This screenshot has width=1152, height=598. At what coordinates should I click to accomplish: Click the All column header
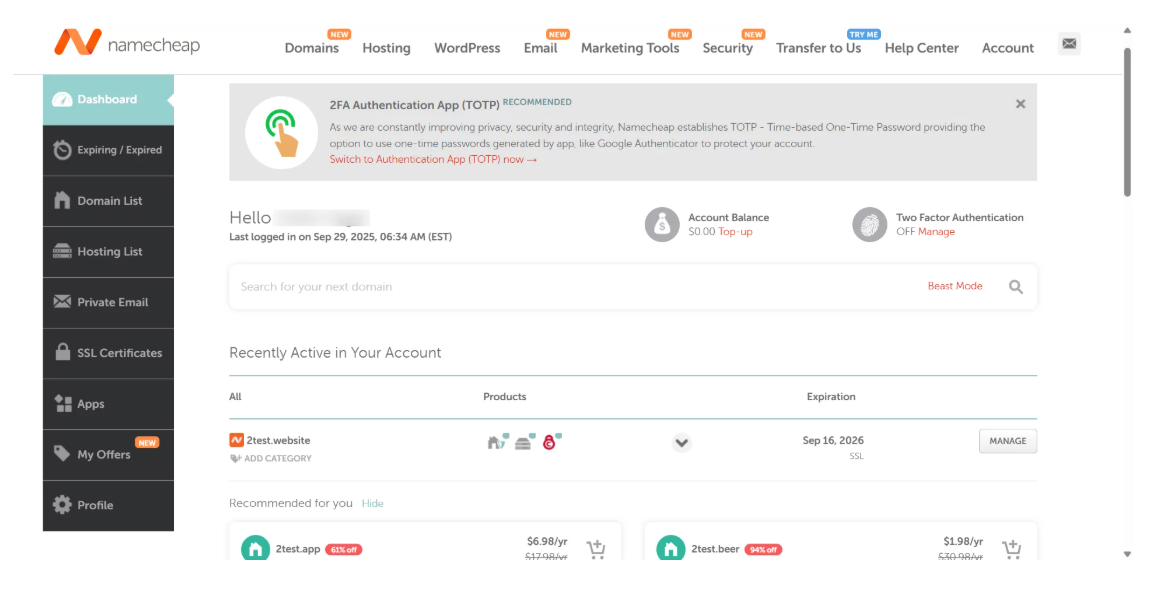pyautogui.click(x=235, y=397)
